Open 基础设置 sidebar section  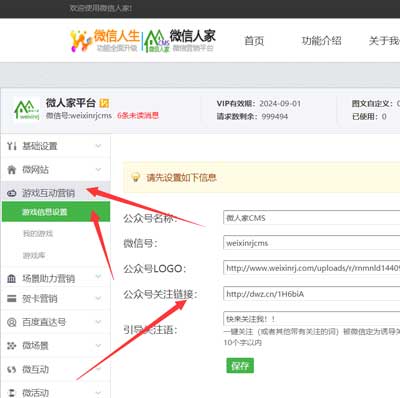pyautogui.click(x=56, y=146)
